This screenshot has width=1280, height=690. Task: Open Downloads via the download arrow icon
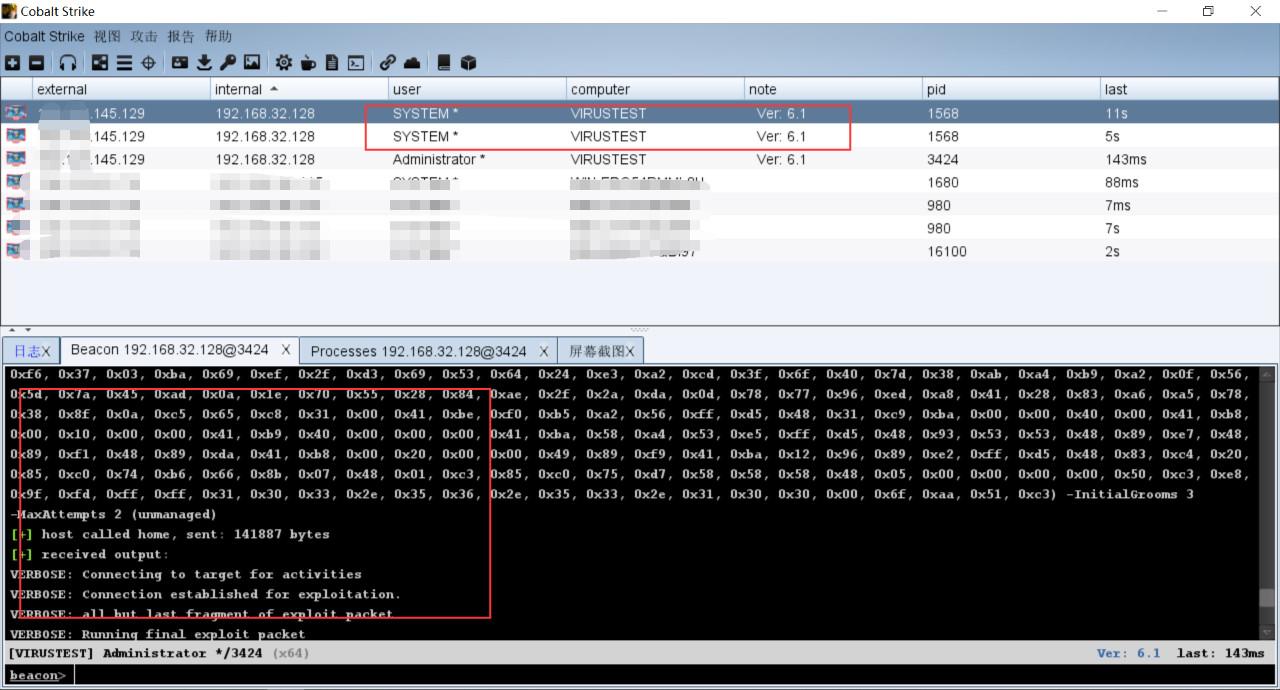(x=204, y=63)
